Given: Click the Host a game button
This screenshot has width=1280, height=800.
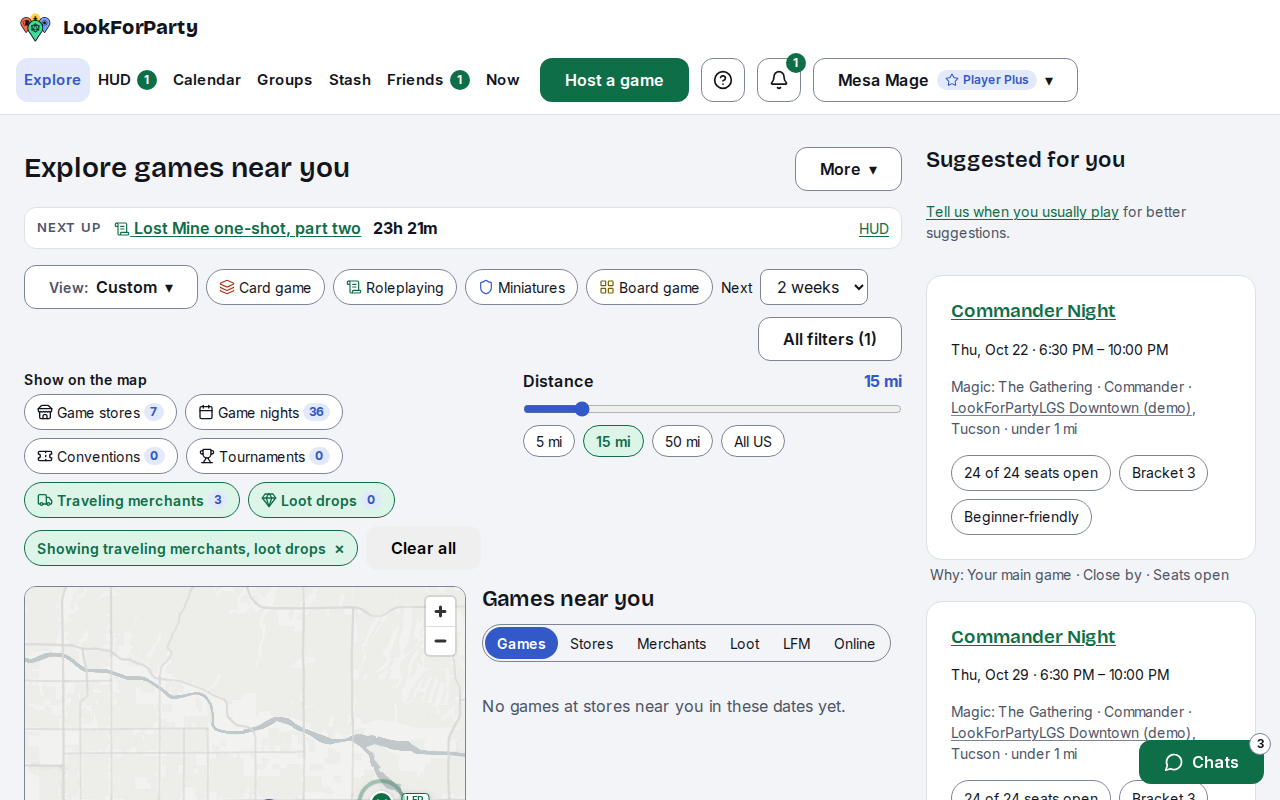Looking at the screenshot, I should tap(614, 80).
